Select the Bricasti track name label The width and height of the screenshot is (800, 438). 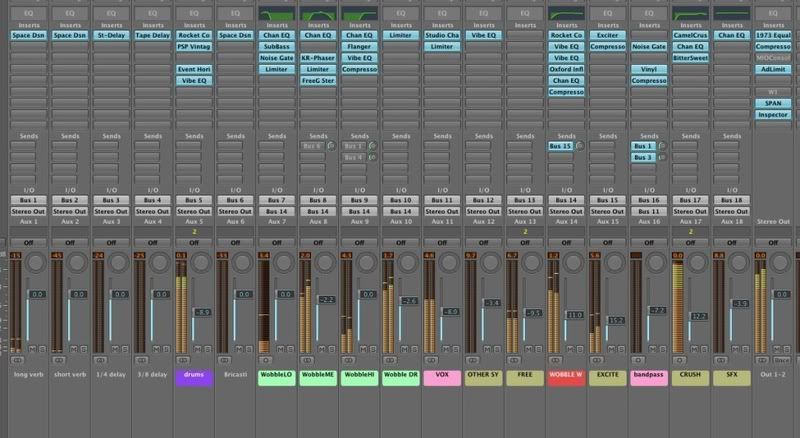tap(235, 375)
